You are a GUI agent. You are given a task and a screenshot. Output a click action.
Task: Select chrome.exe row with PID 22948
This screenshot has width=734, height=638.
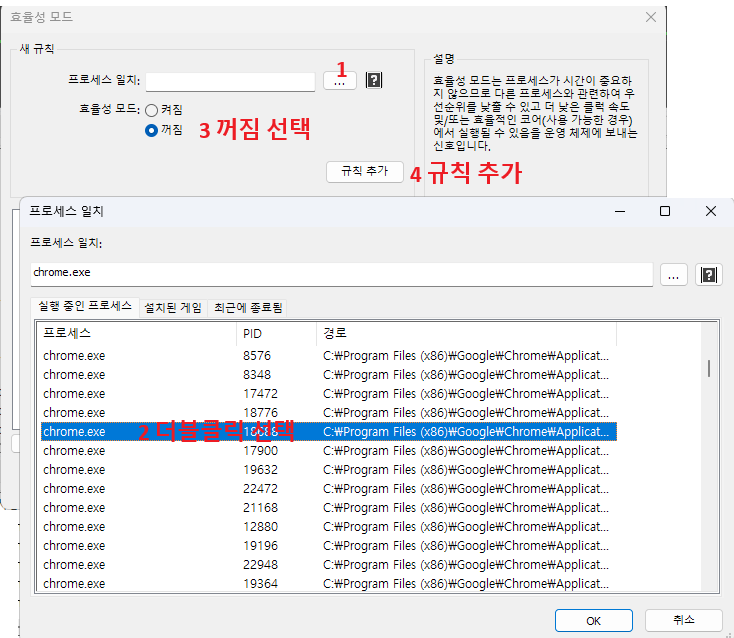pyautogui.click(x=329, y=565)
